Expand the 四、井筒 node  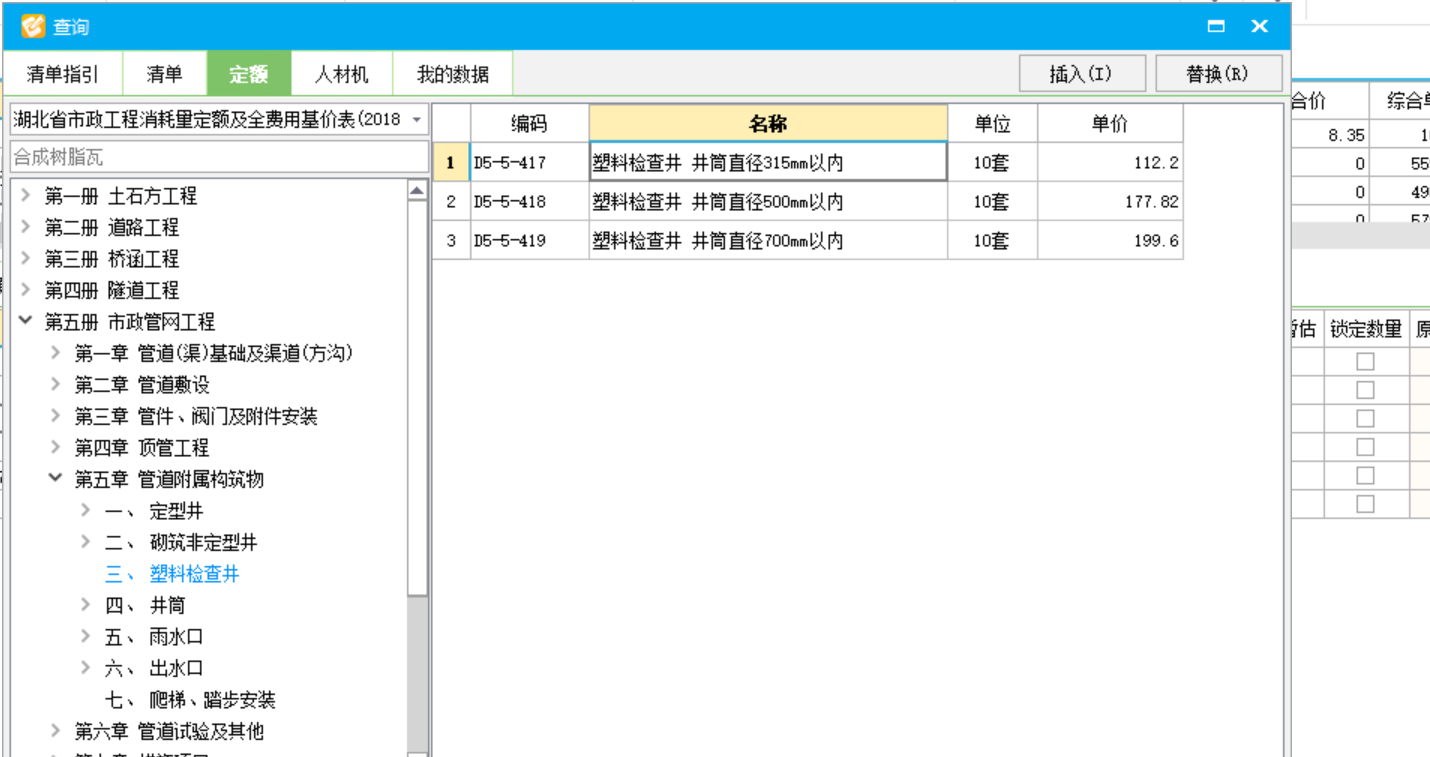tap(86, 605)
